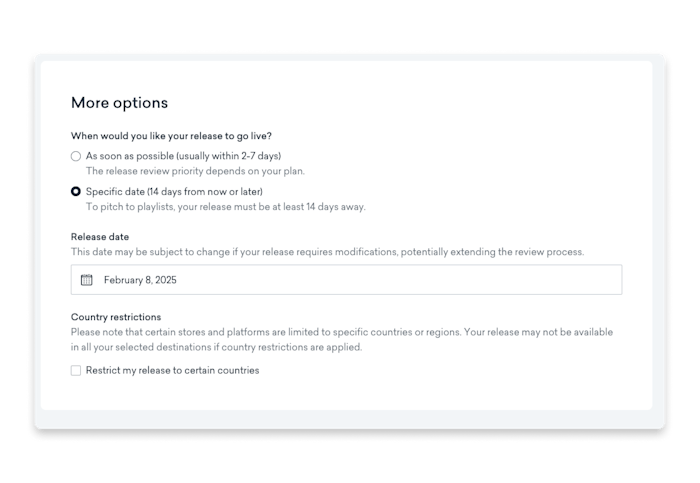This screenshot has width=700, height=483.
Task: Click the 'As soon as possible (usually within 2-7 days)' label
Action: tap(183, 156)
